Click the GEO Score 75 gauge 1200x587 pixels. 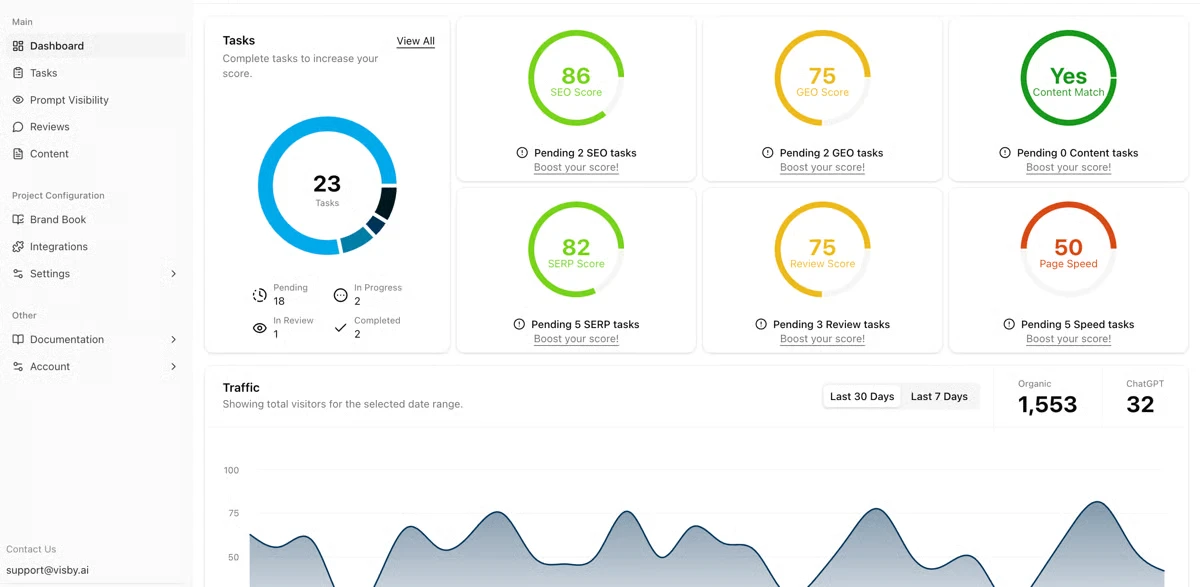(x=822, y=78)
